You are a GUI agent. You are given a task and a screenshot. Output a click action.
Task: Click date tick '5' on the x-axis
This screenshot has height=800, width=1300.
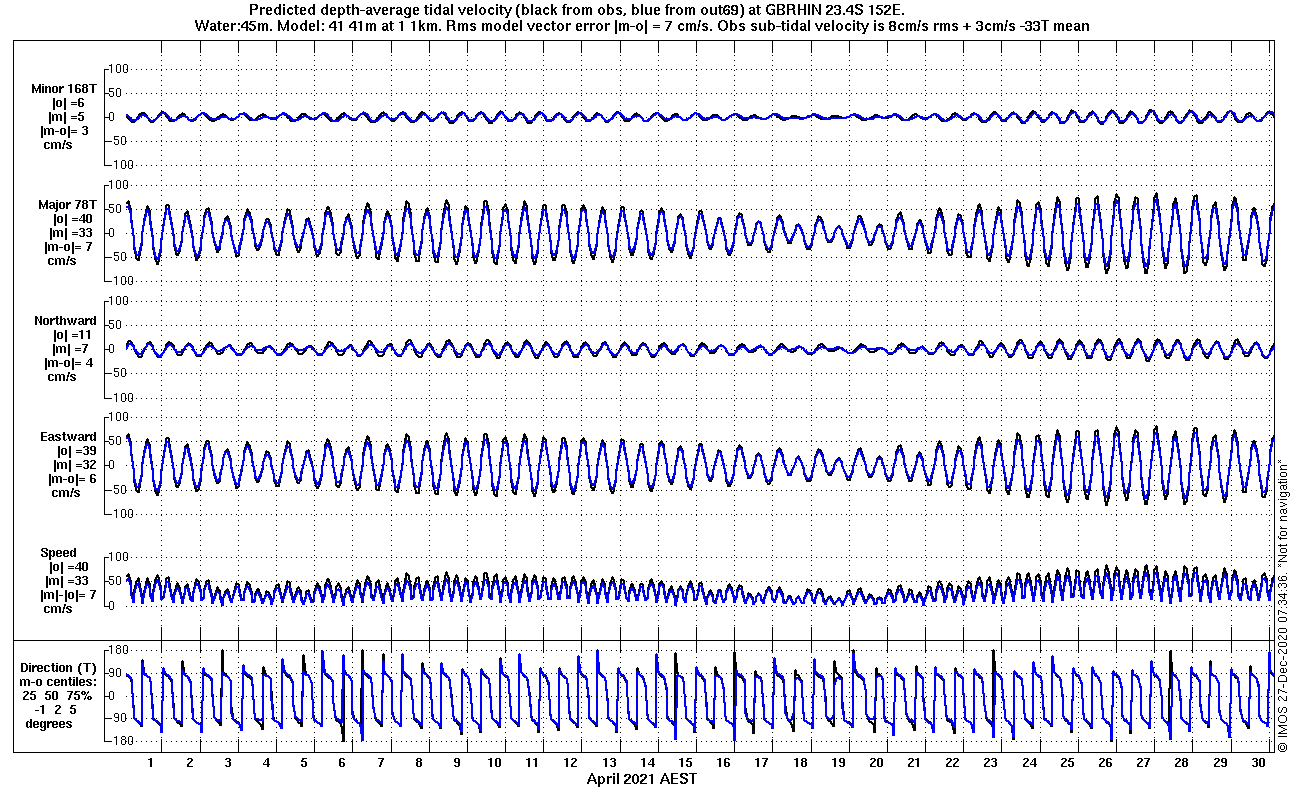coord(304,763)
